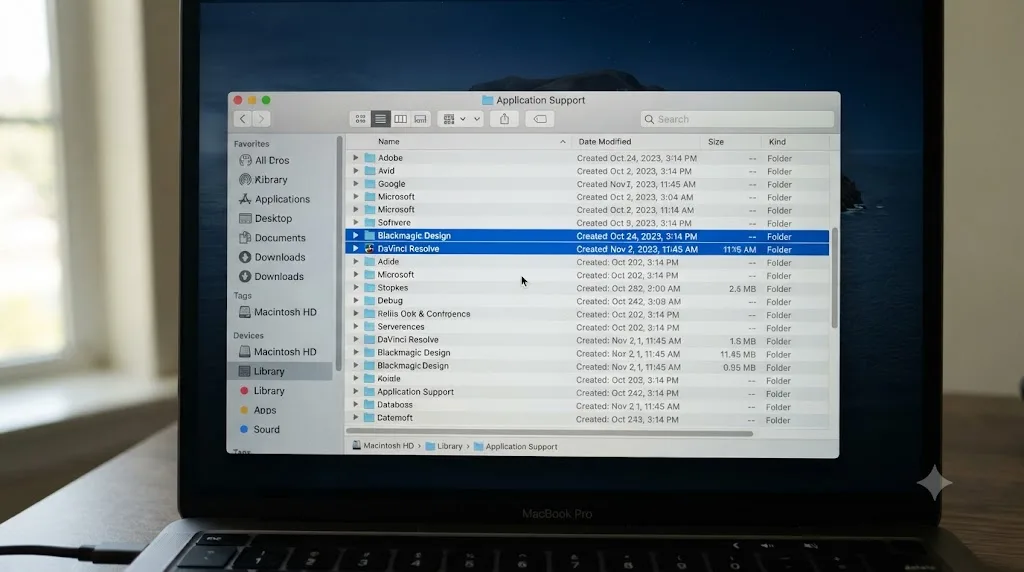Click the 2.5 MB size of Stopkes

click(742, 289)
